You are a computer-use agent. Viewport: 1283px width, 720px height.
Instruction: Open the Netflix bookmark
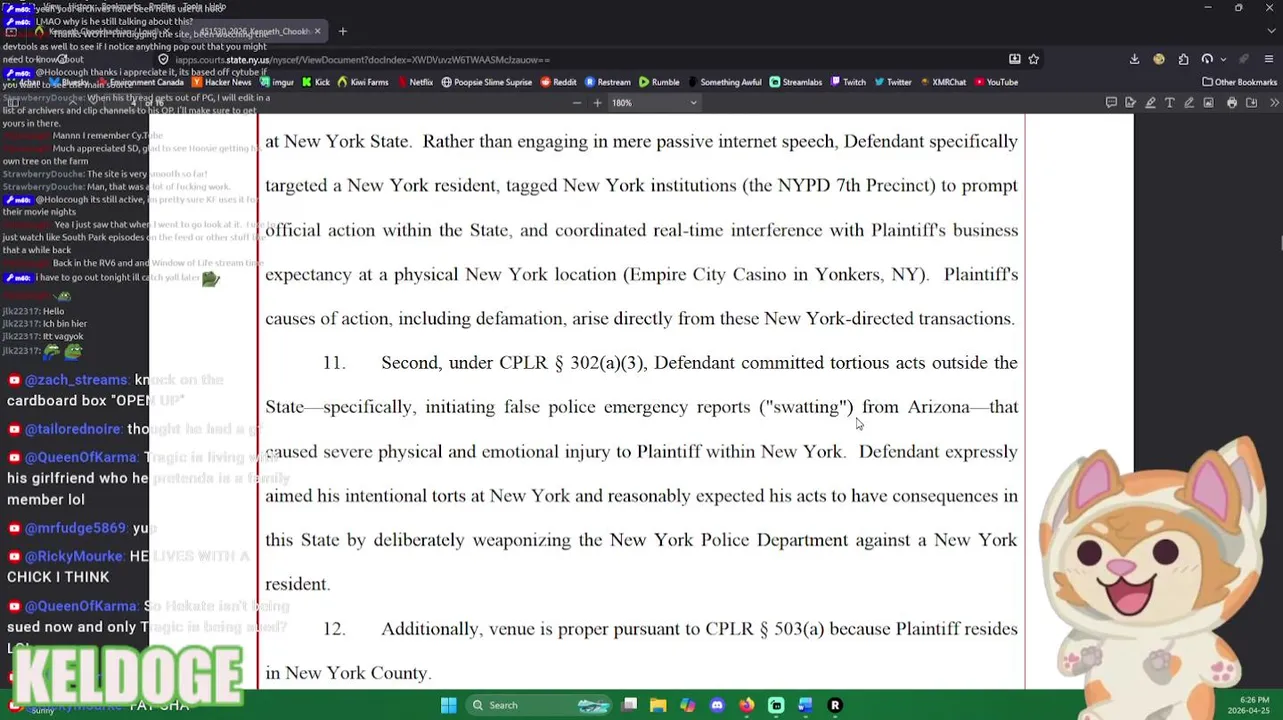click(x=414, y=82)
